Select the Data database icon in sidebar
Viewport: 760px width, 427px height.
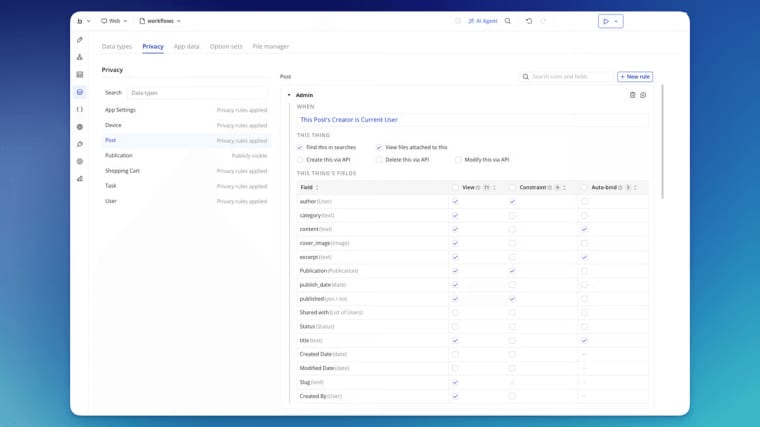click(80, 92)
